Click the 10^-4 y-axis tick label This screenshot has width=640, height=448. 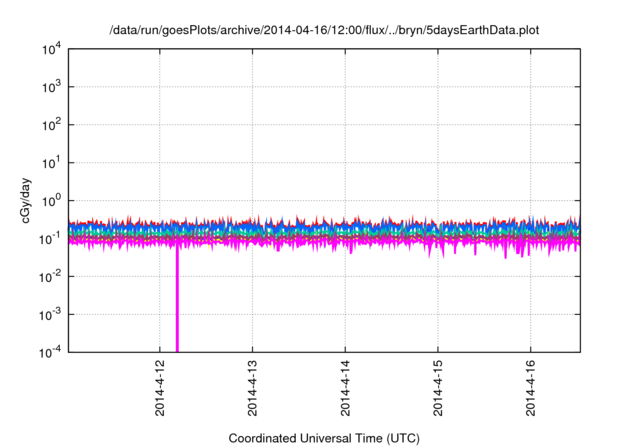50,351
